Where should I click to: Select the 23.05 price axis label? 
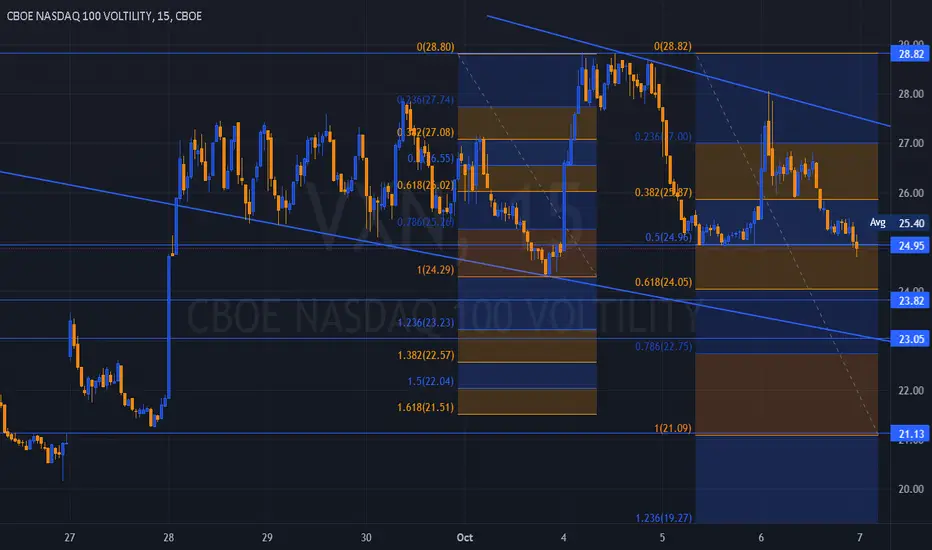click(911, 339)
